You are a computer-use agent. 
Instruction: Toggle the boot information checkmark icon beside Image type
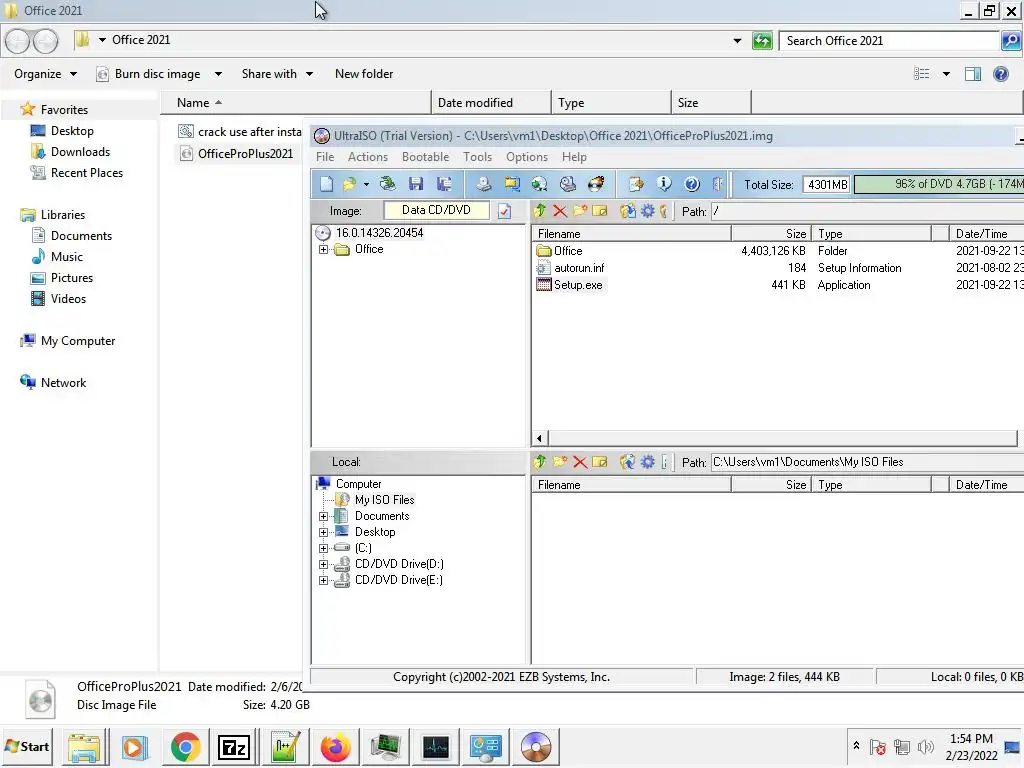(504, 211)
